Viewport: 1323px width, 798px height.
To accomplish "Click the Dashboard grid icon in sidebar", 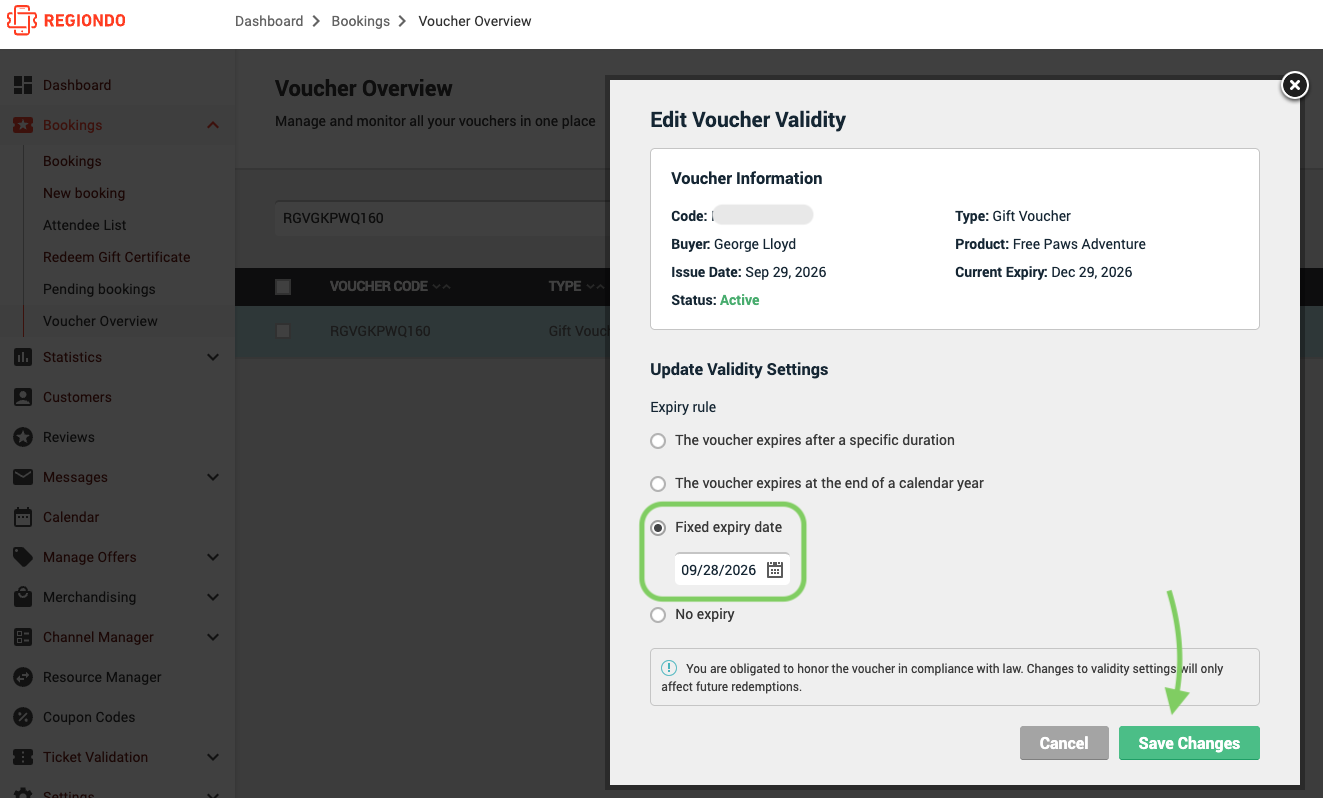I will point(23,85).
